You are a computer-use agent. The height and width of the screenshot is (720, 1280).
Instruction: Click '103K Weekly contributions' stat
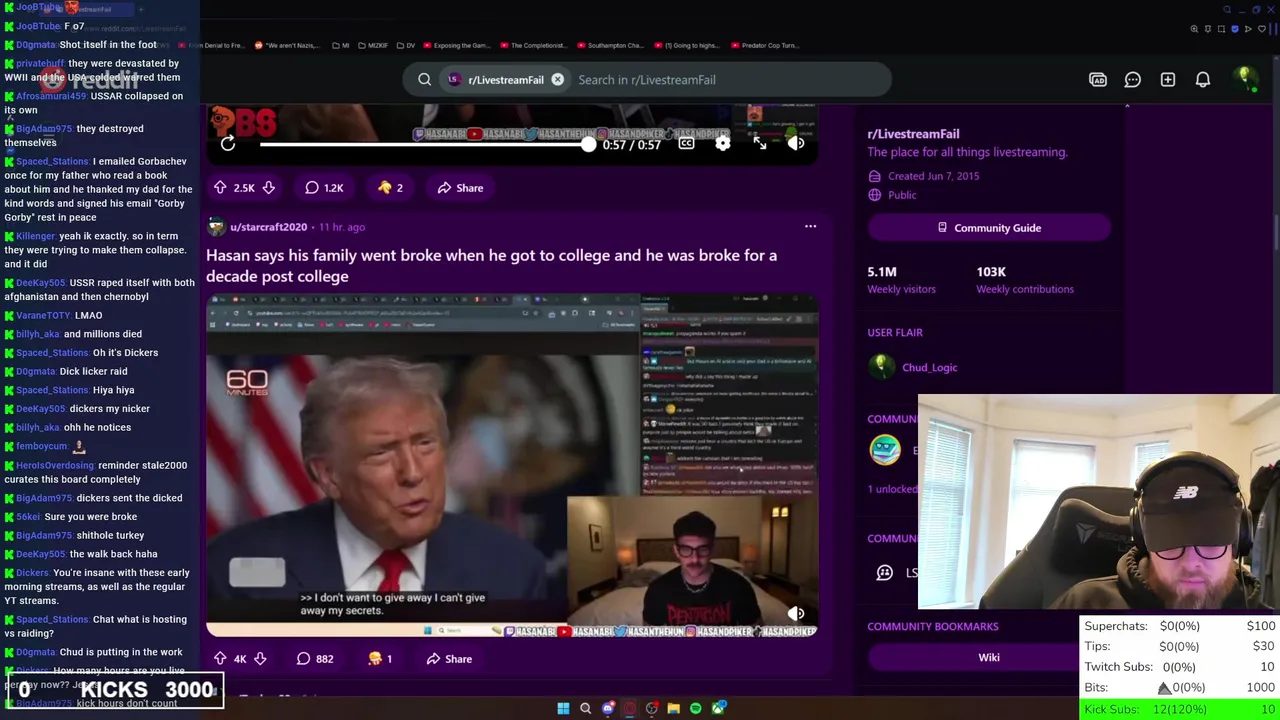coord(1024,280)
